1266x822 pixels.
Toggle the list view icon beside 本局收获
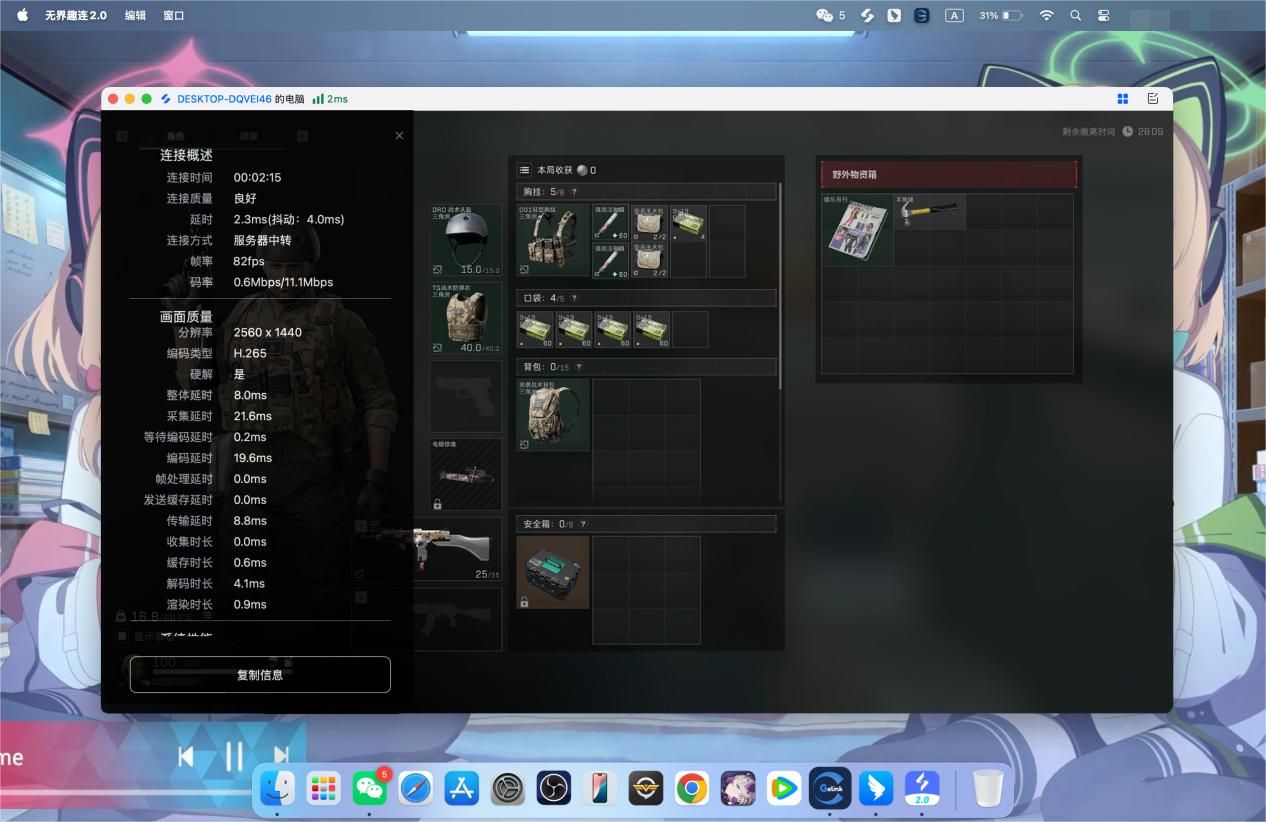pyautogui.click(x=524, y=170)
